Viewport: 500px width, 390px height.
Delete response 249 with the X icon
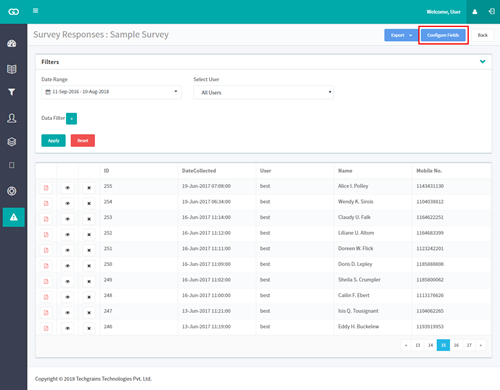(x=89, y=281)
